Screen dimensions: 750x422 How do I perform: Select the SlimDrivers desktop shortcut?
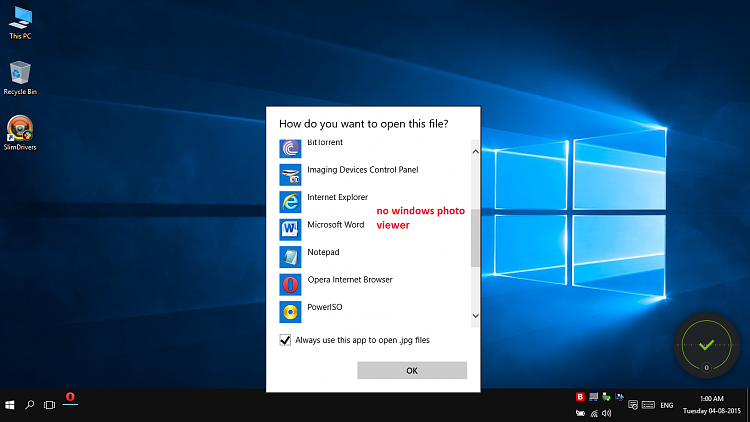(20, 133)
